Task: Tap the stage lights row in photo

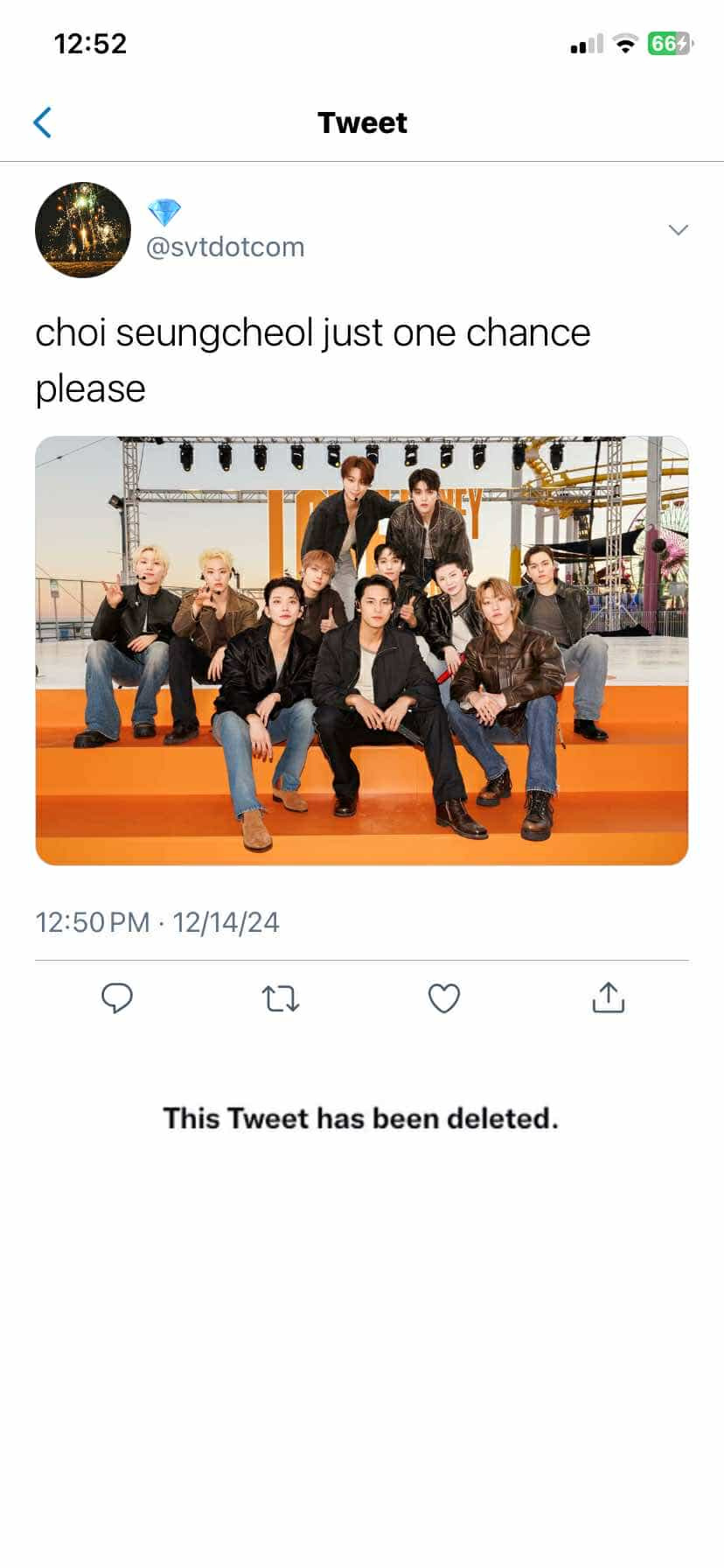Action: (372, 455)
